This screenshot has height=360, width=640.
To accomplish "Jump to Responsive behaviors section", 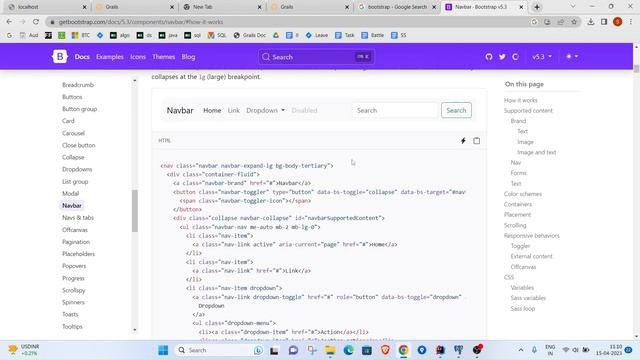I will click(531, 236).
